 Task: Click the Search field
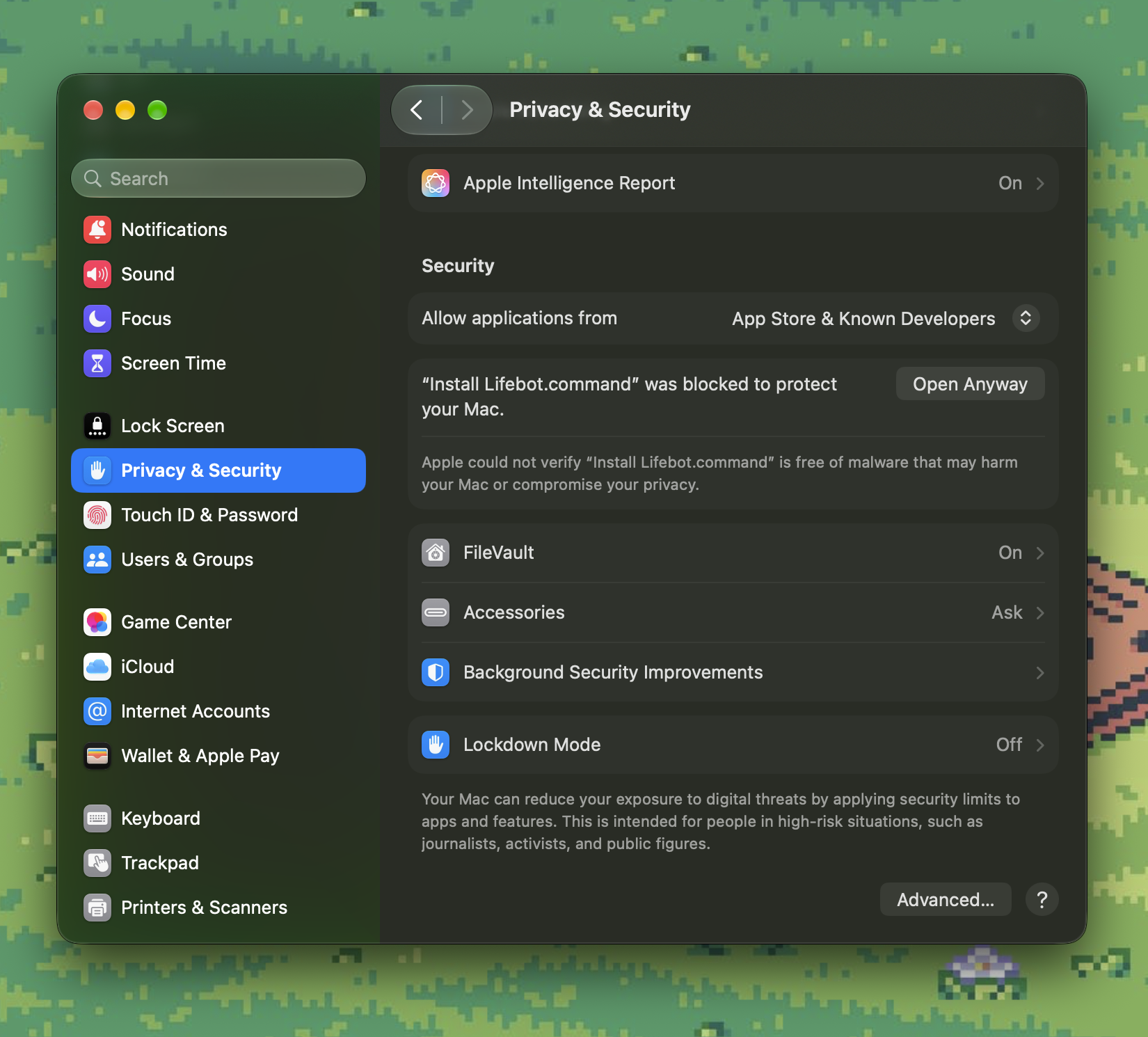(x=218, y=178)
